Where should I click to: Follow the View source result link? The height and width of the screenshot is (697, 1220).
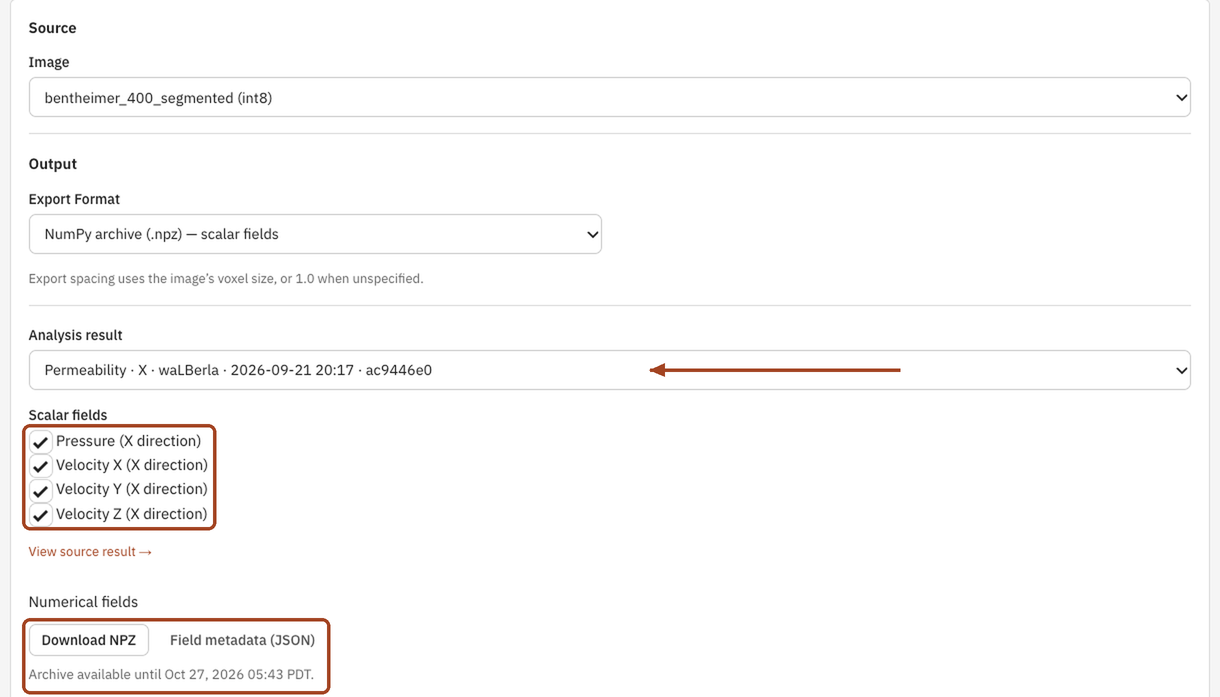[90, 552]
